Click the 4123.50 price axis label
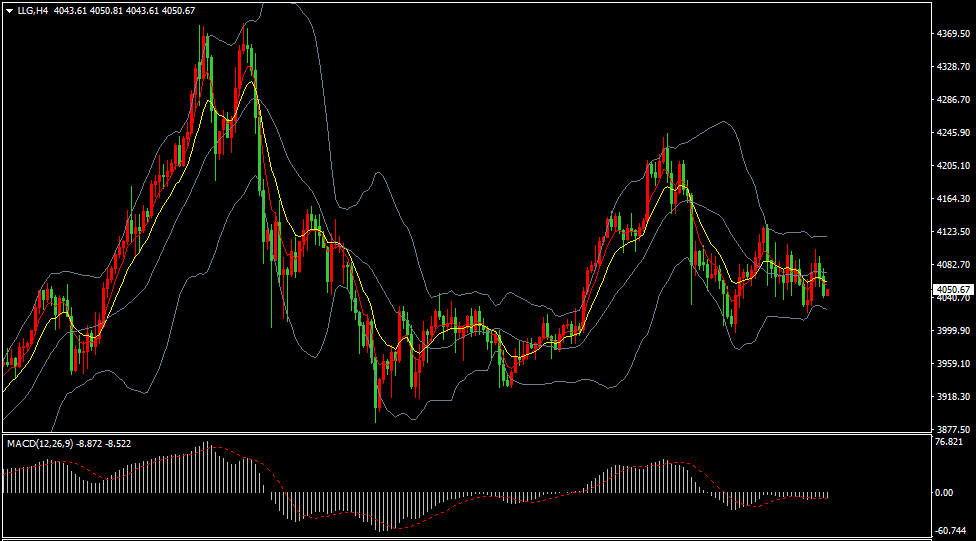Image resolution: width=976 pixels, height=541 pixels. (x=953, y=232)
